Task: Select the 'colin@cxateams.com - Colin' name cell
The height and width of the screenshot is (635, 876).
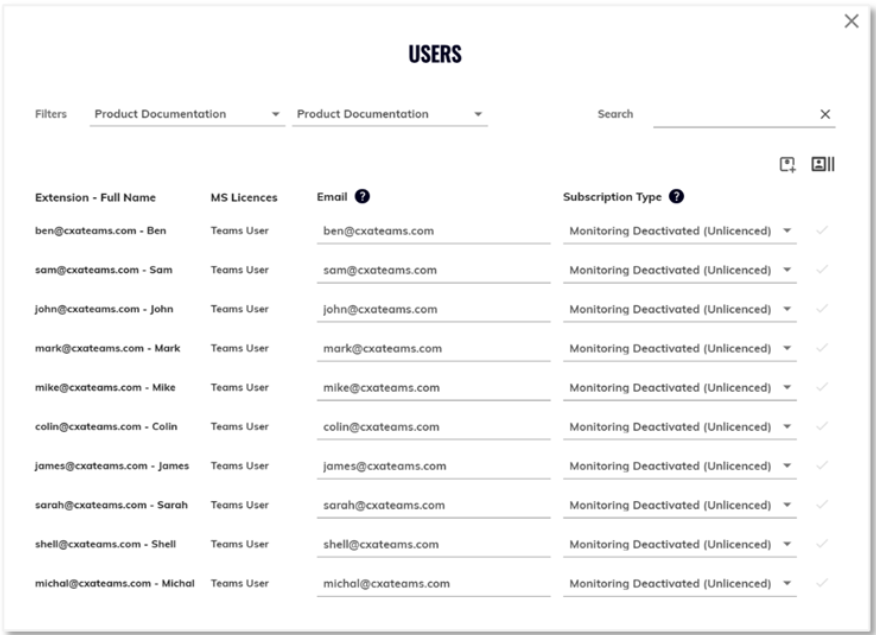Action: pos(106,427)
